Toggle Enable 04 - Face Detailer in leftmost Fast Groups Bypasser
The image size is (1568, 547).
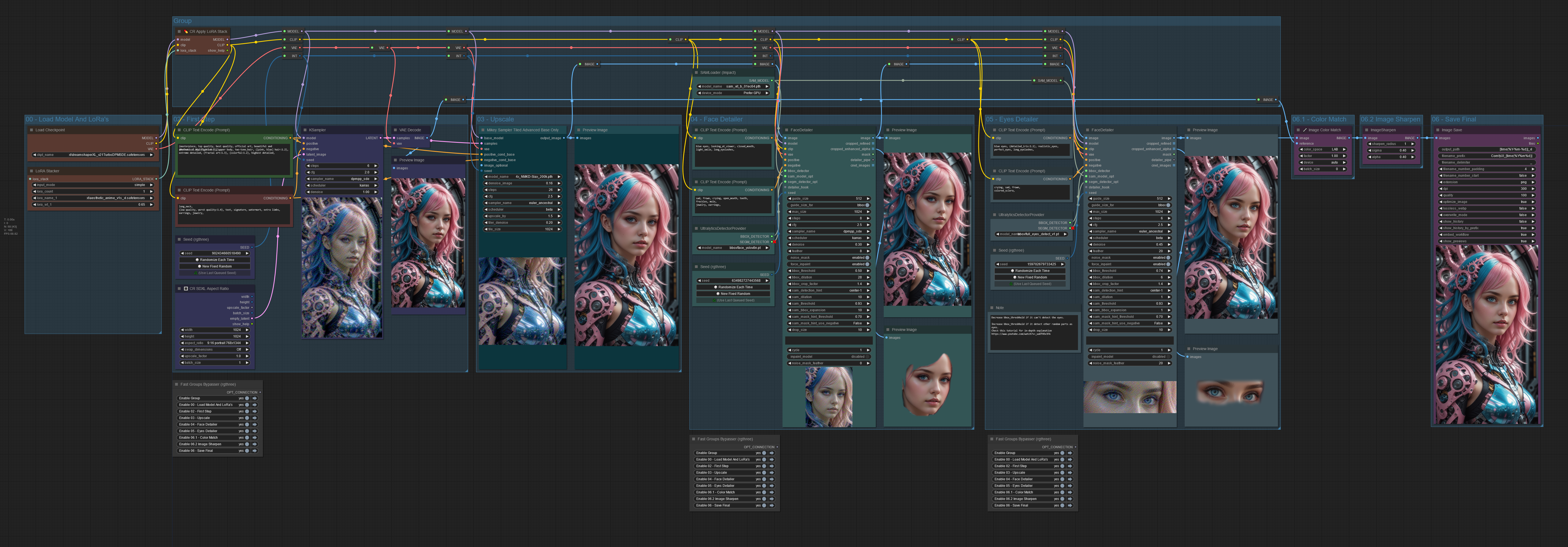tap(247, 425)
